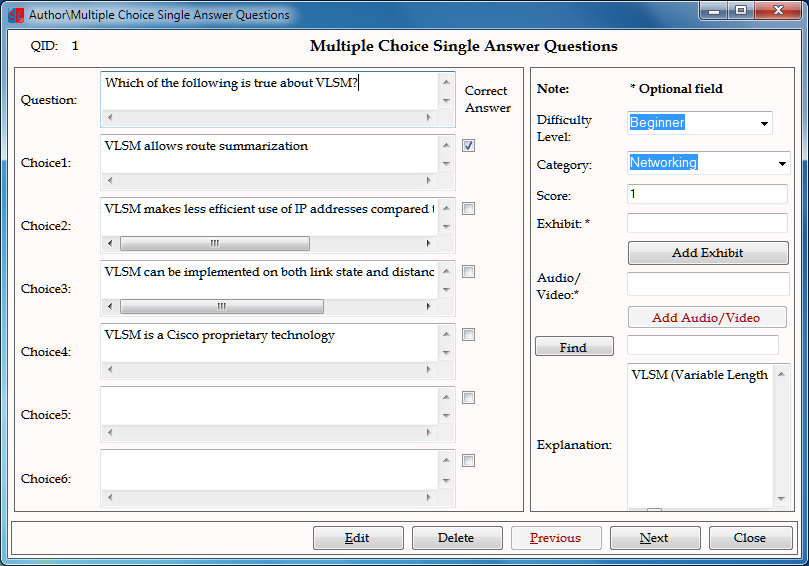The image size is (809, 566).
Task: Click the application icon in title bar
Action: click(x=16, y=15)
